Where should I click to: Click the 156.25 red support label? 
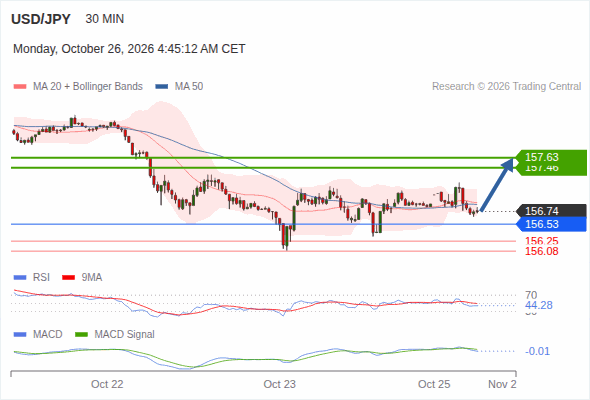pyautogui.click(x=541, y=241)
